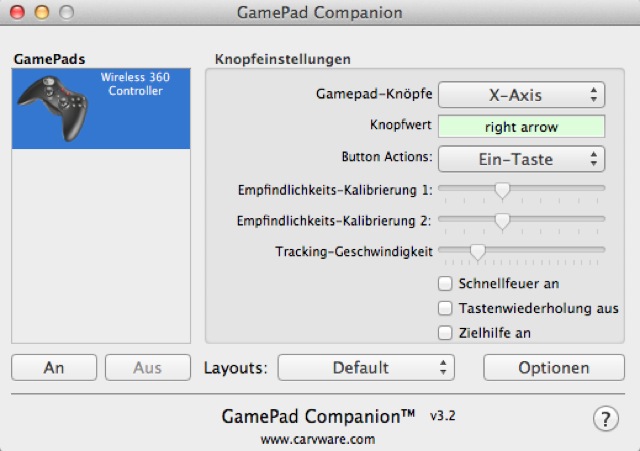The image size is (640, 451).
Task: Expand the Button Actions Ein-Taste dropdown
Action: click(522, 158)
